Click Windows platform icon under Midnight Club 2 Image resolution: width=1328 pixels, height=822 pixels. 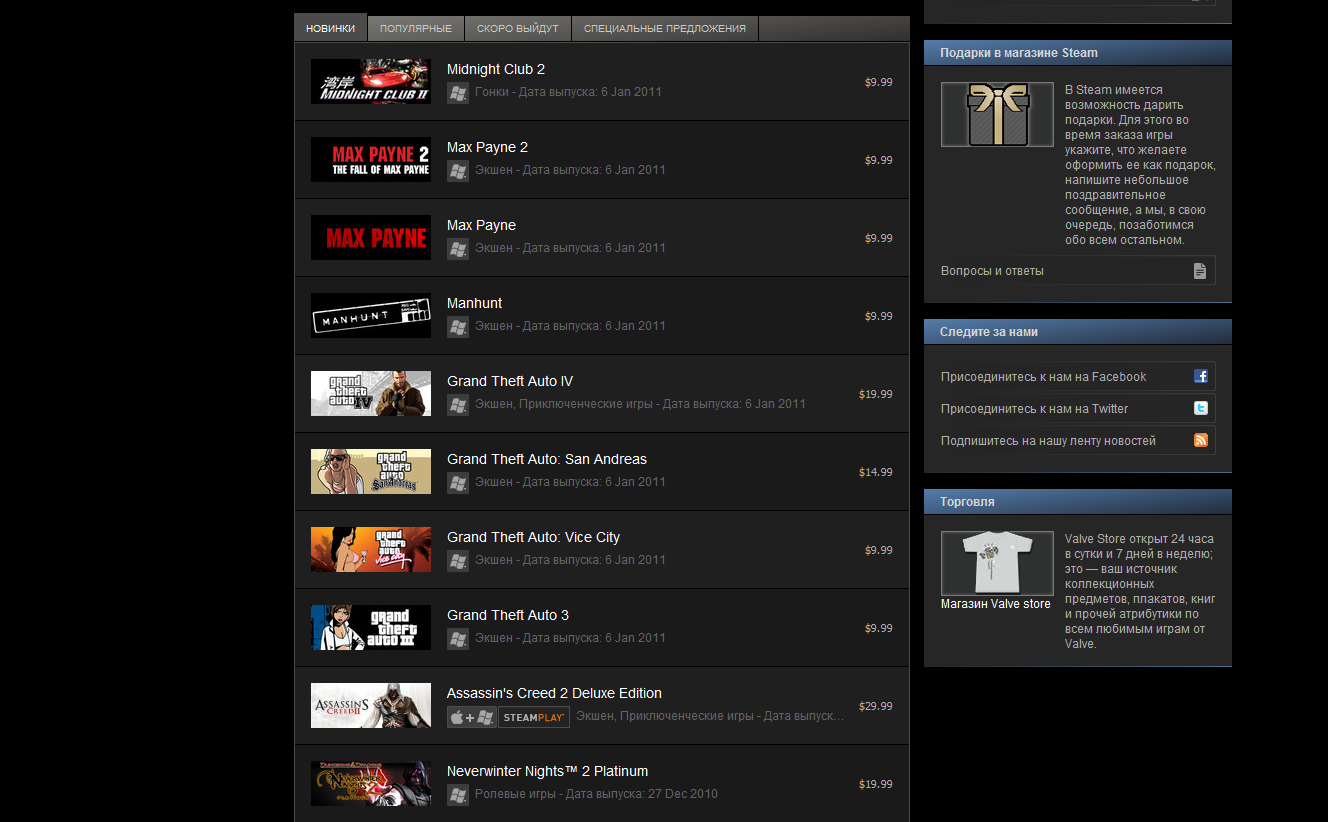click(458, 93)
